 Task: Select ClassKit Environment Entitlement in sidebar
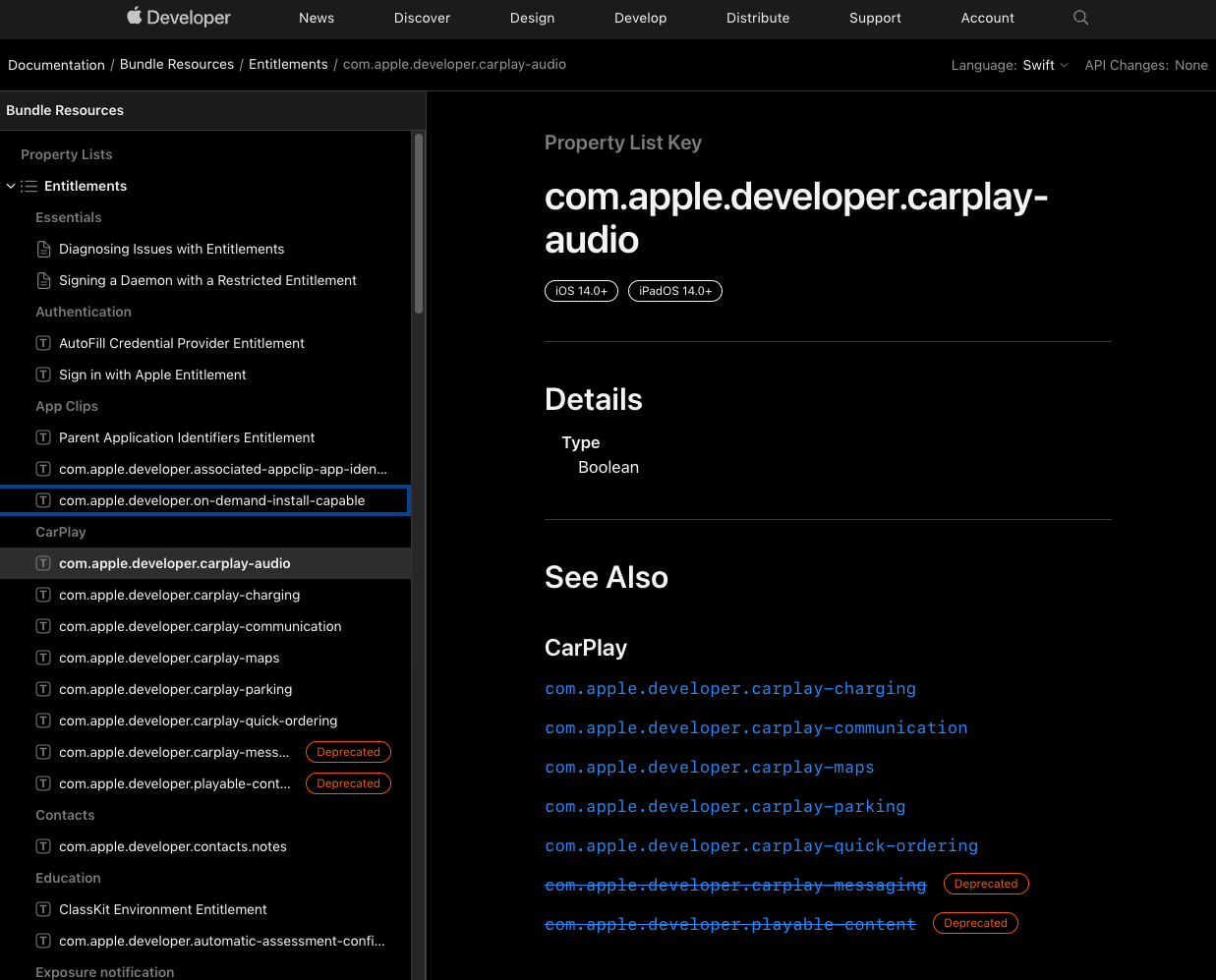pos(163,909)
